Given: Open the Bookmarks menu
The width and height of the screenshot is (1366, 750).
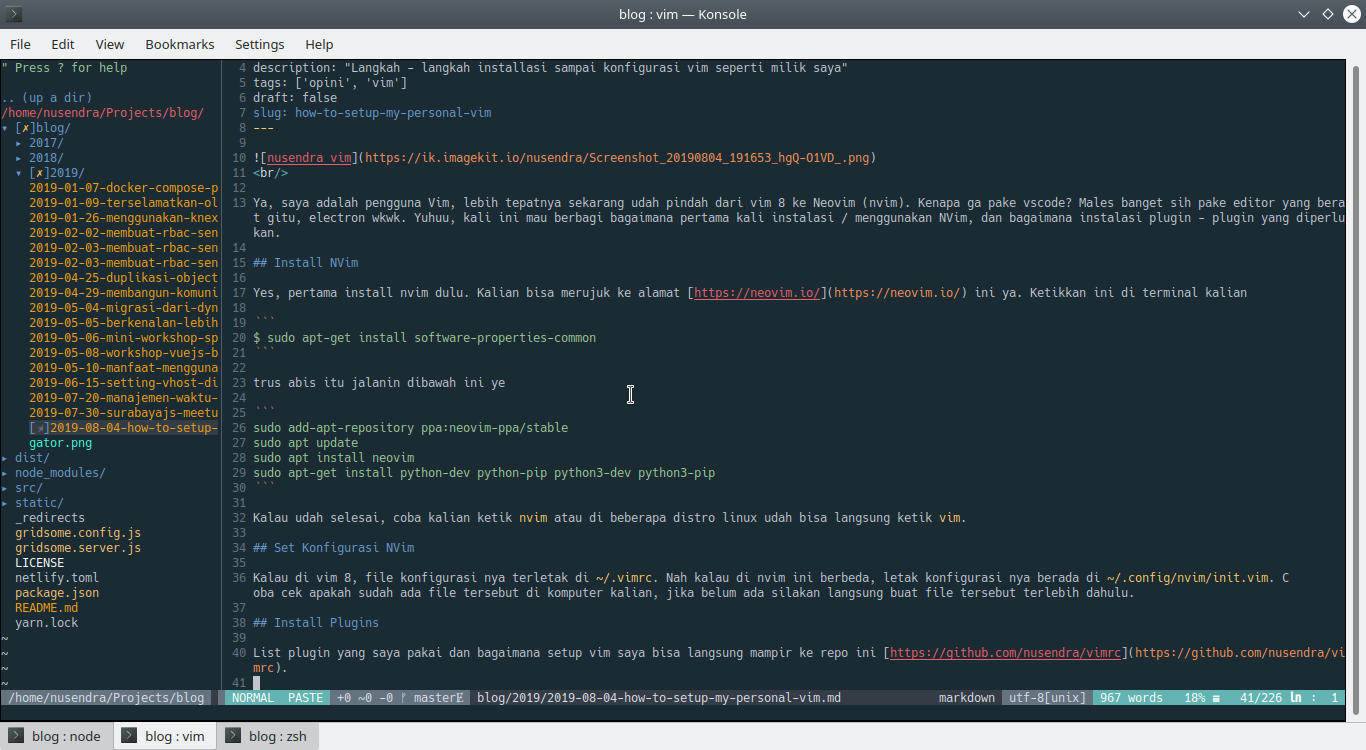Looking at the screenshot, I should pyautogui.click(x=180, y=44).
